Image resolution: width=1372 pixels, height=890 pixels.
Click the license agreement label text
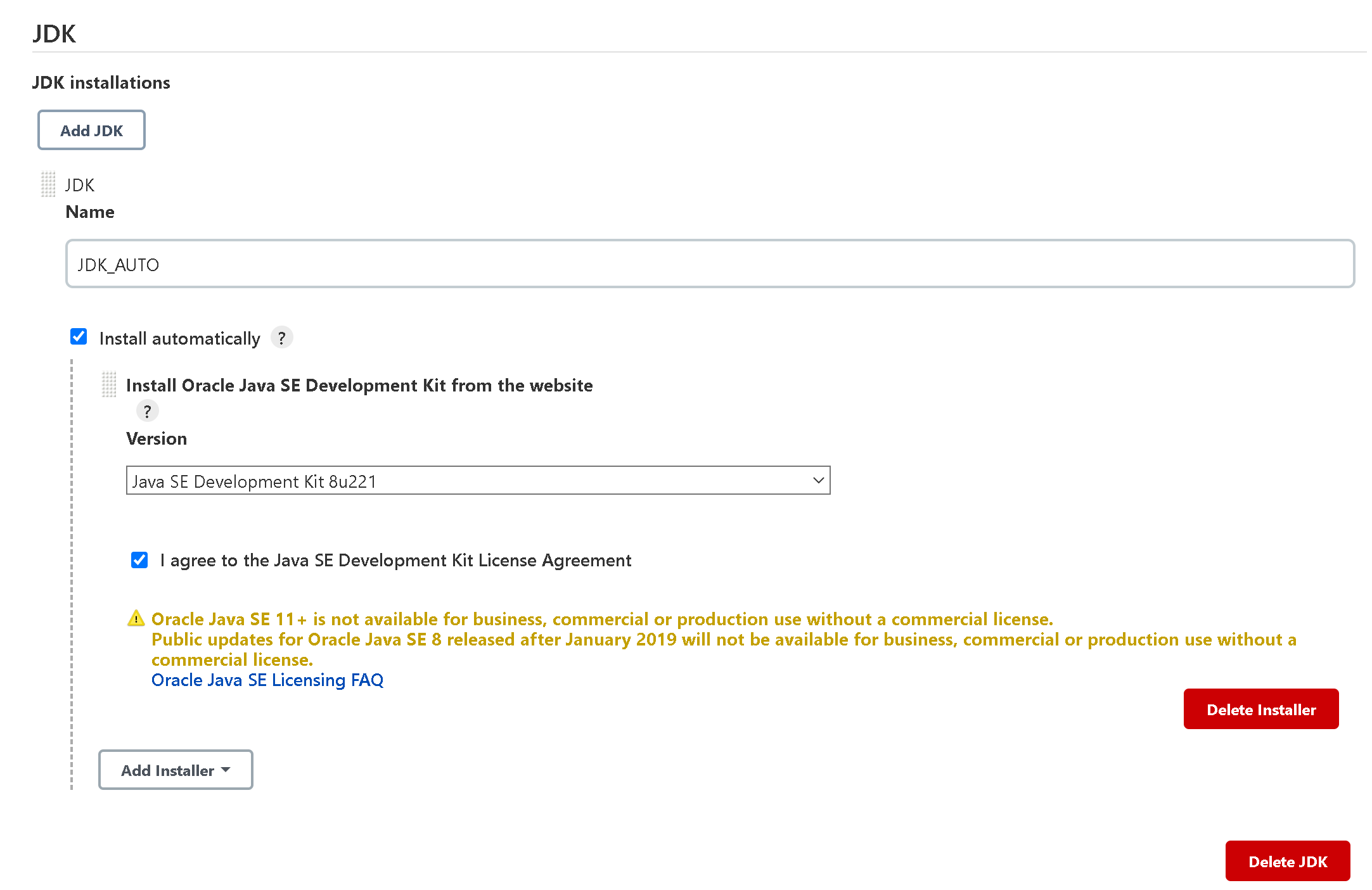[395, 560]
